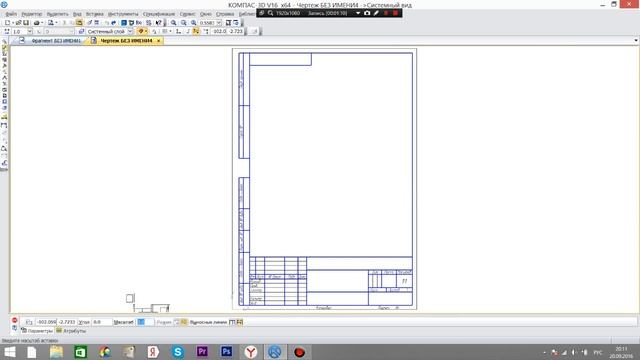Click the Zoom in magnifier icon
The image size is (640, 360).
coord(174,23)
